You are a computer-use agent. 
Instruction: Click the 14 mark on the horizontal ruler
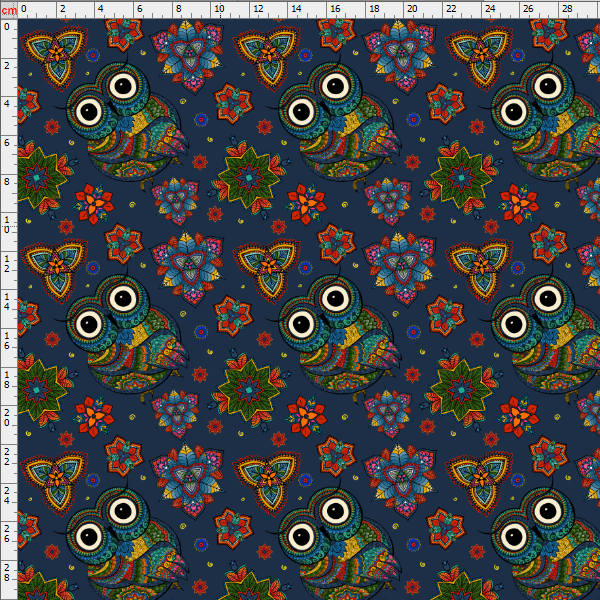(x=296, y=8)
